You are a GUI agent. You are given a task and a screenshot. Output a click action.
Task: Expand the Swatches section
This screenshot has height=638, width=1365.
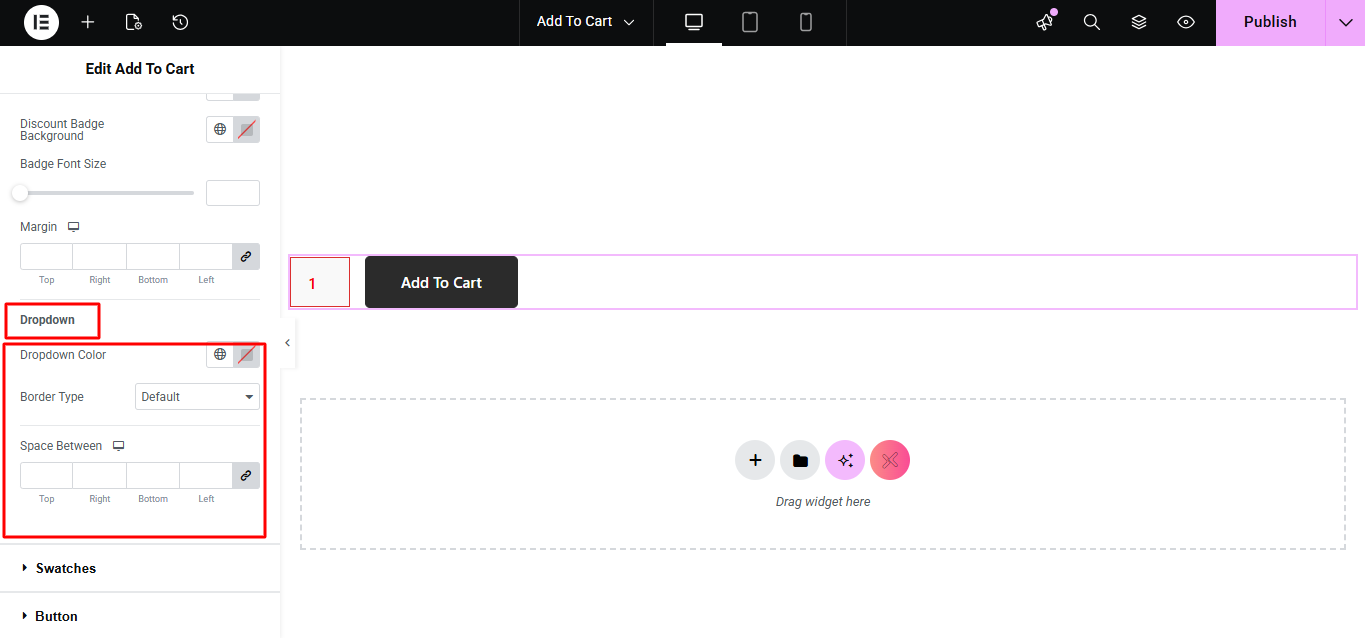click(66, 568)
